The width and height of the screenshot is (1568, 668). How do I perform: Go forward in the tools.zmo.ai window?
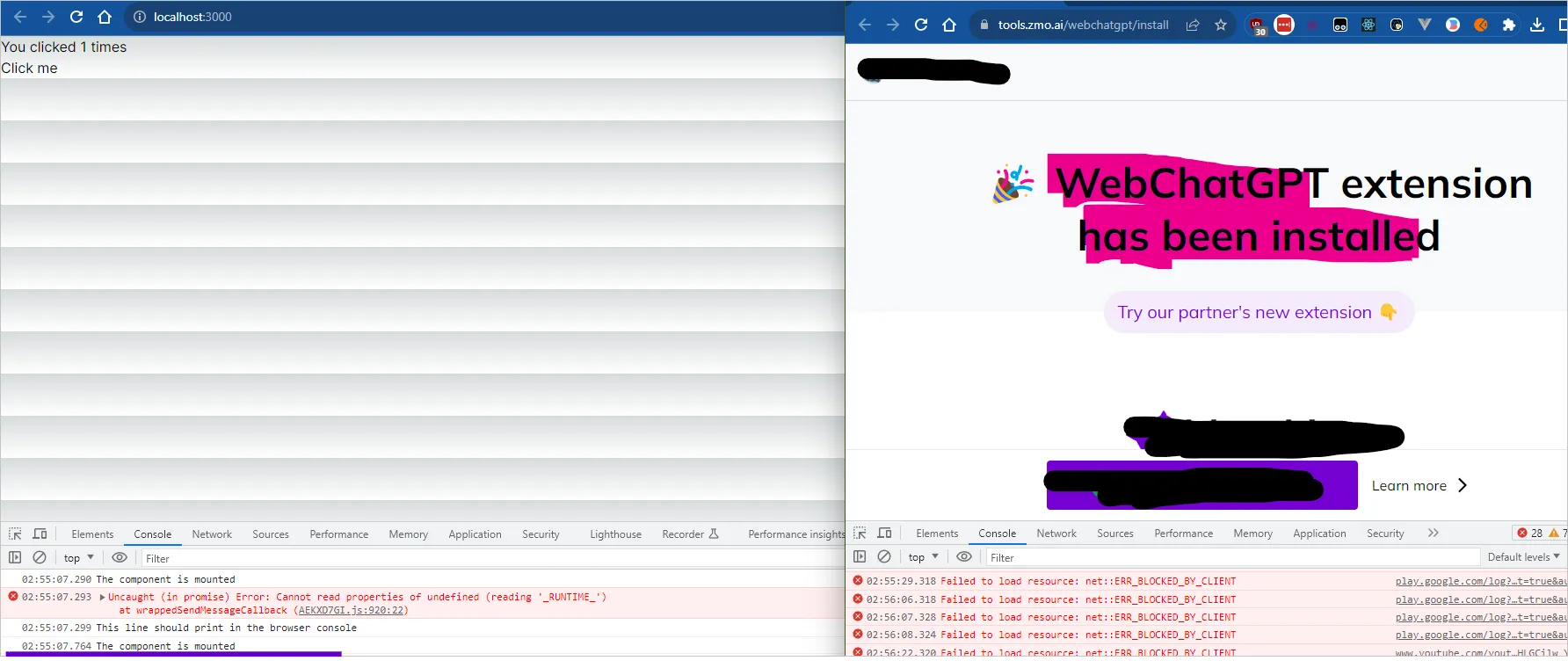point(893,25)
